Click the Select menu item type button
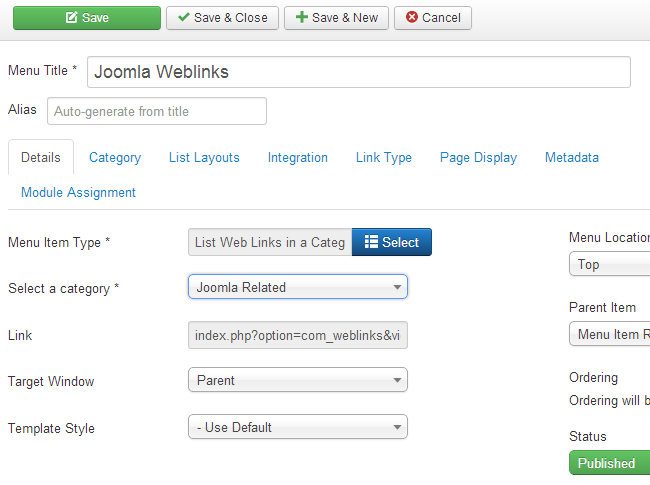Viewport: 650px width, 485px height. (392, 242)
